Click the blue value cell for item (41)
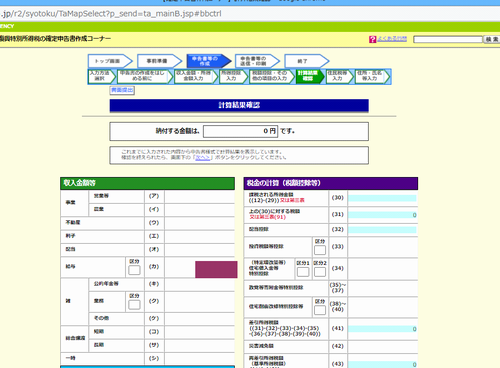 coord(382,329)
